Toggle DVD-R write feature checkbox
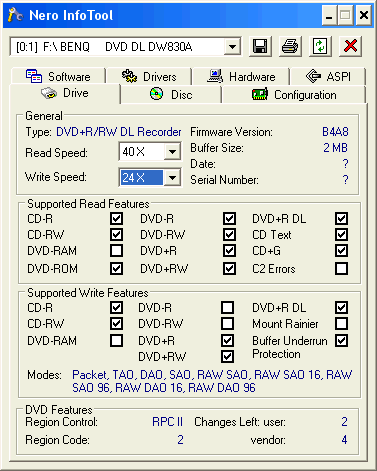Image resolution: width=377 pixels, height=471 pixels. [x=227, y=307]
